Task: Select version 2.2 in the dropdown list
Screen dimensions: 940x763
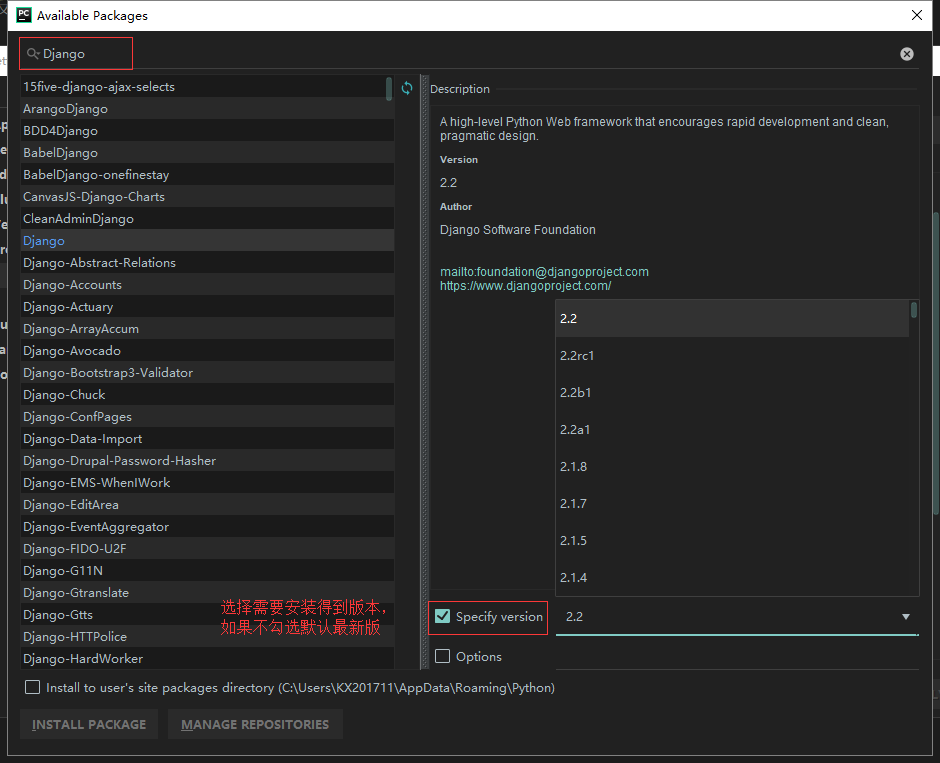Action: [x=732, y=319]
